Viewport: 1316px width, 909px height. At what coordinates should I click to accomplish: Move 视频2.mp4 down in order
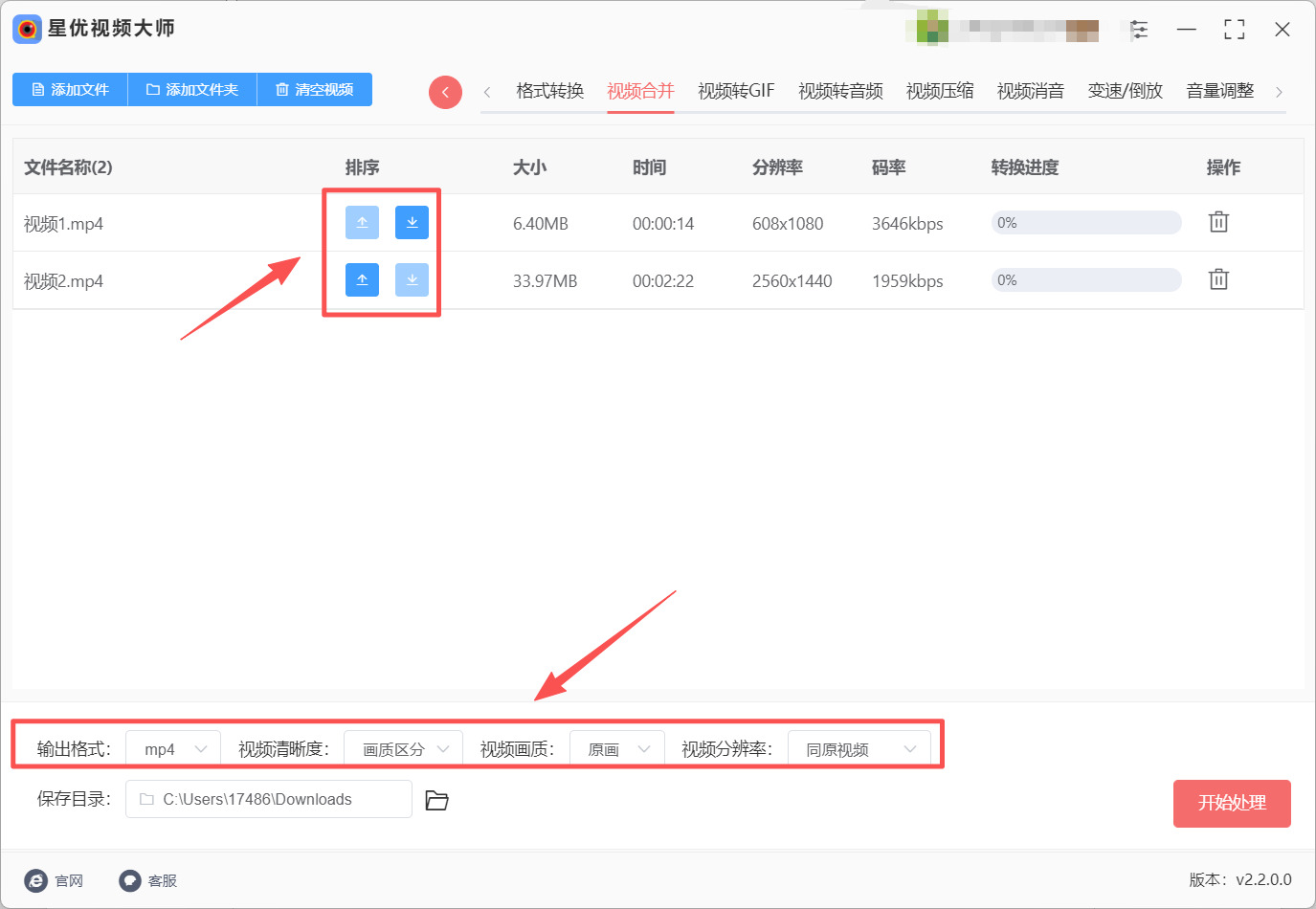(x=412, y=279)
